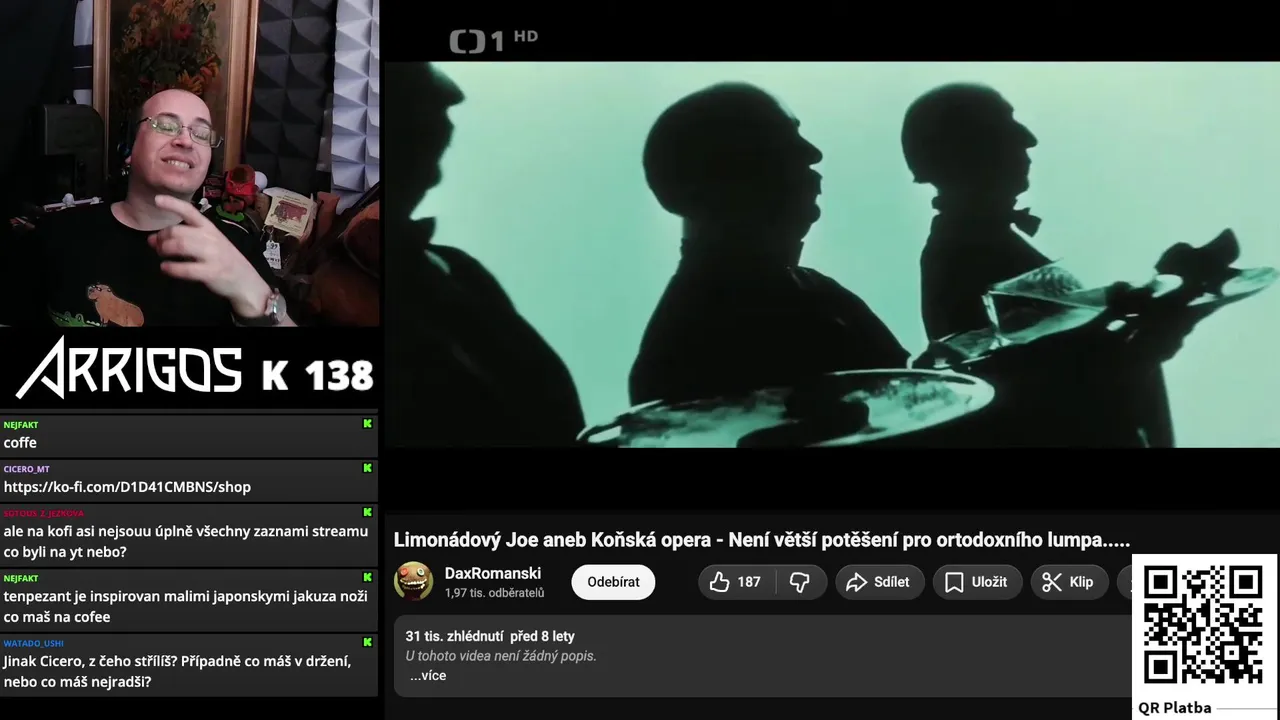Image resolution: width=1280 pixels, height=720 pixels.
Task: Open the DaxRomanski channel name link
Action: (x=493, y=573)
